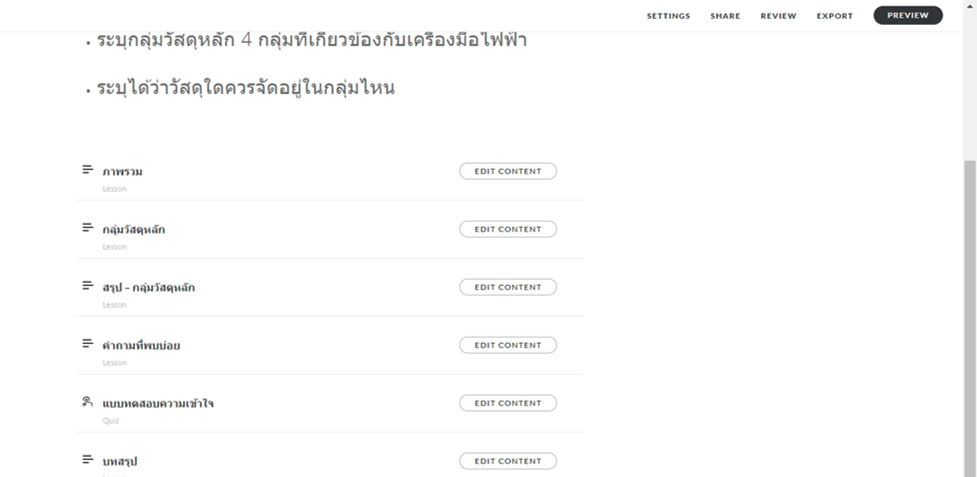
Task: Open the Review option in top bar
Action: (x=778, y=16)
